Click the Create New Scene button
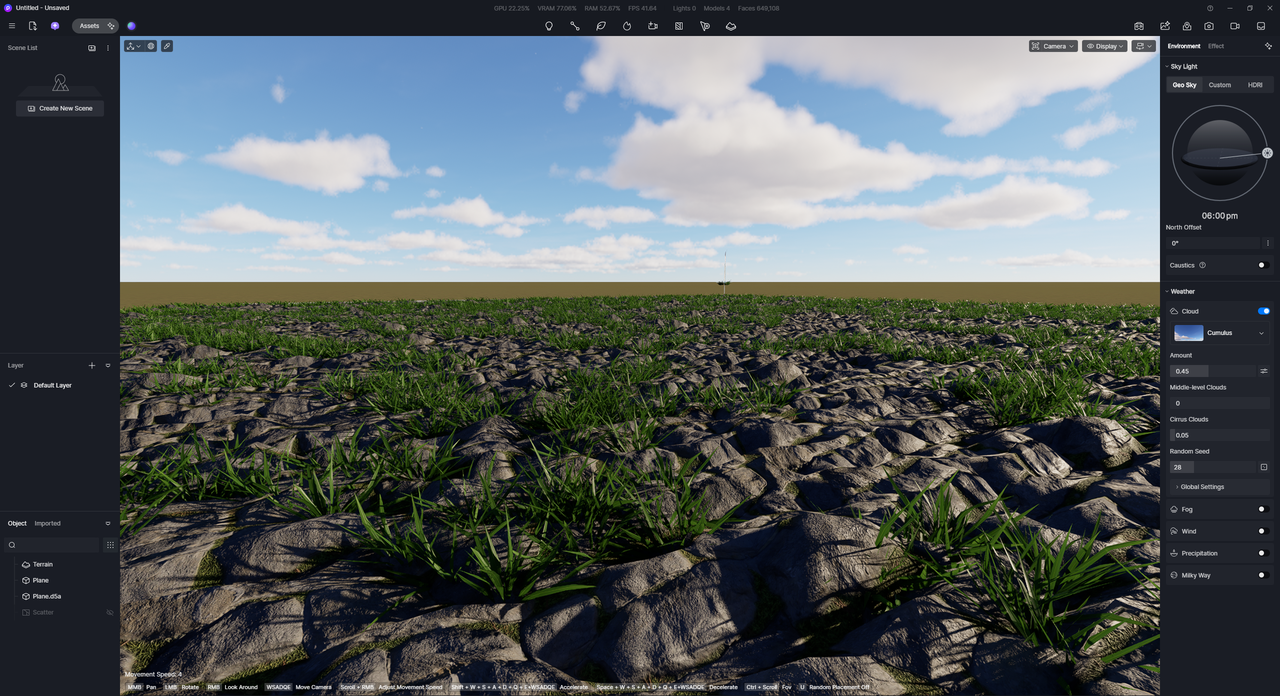 coord(60,108)
